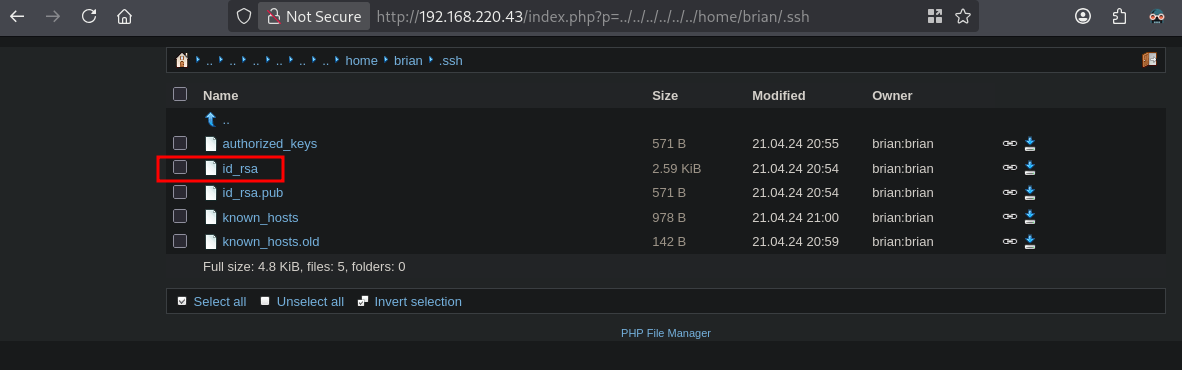Sort files by Size column
Viewport: 1182px width, 370px height.
point(665,96)
